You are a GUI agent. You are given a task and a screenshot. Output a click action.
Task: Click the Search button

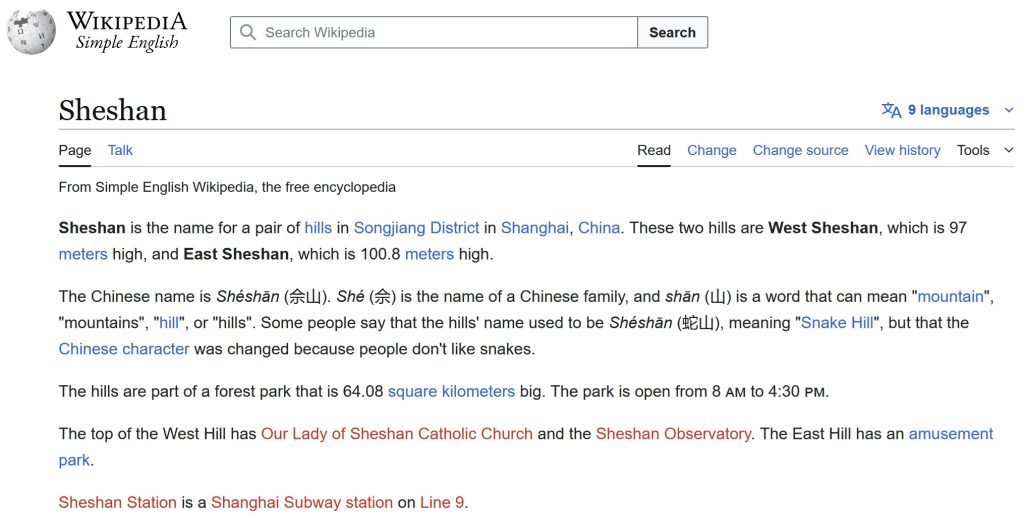pos(672,32)
